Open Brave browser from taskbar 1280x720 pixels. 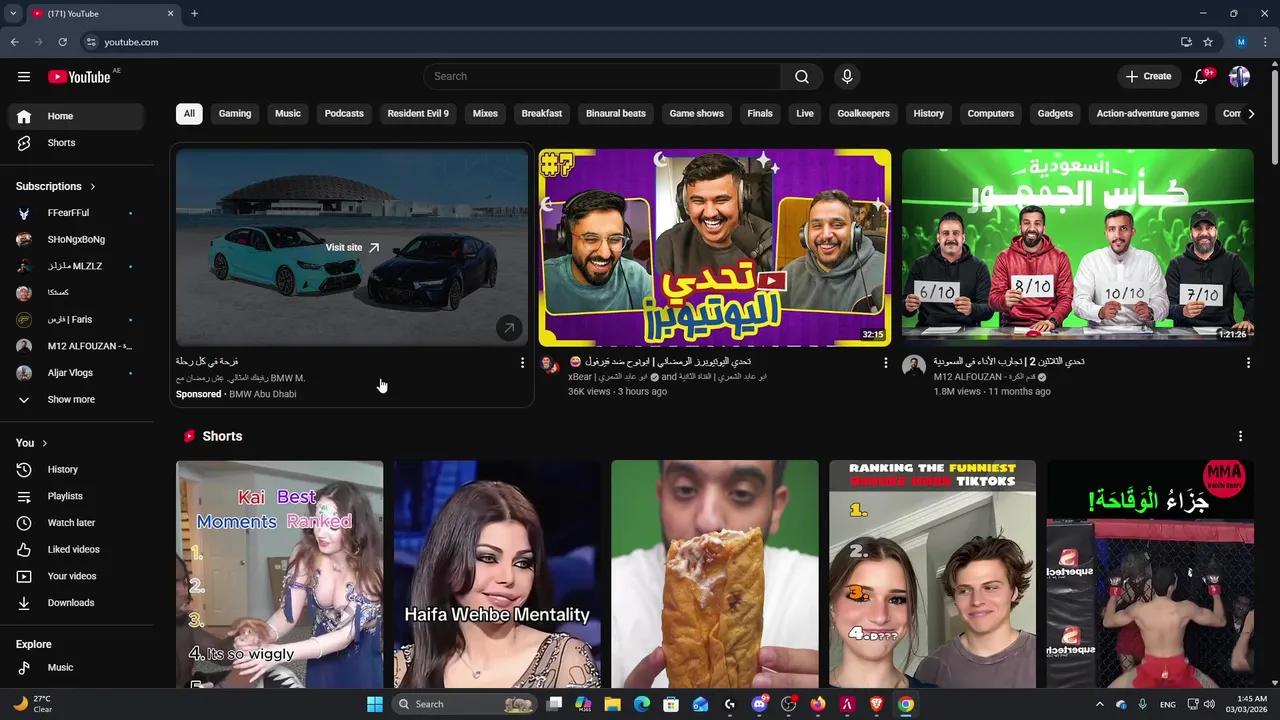coord(877,704)
